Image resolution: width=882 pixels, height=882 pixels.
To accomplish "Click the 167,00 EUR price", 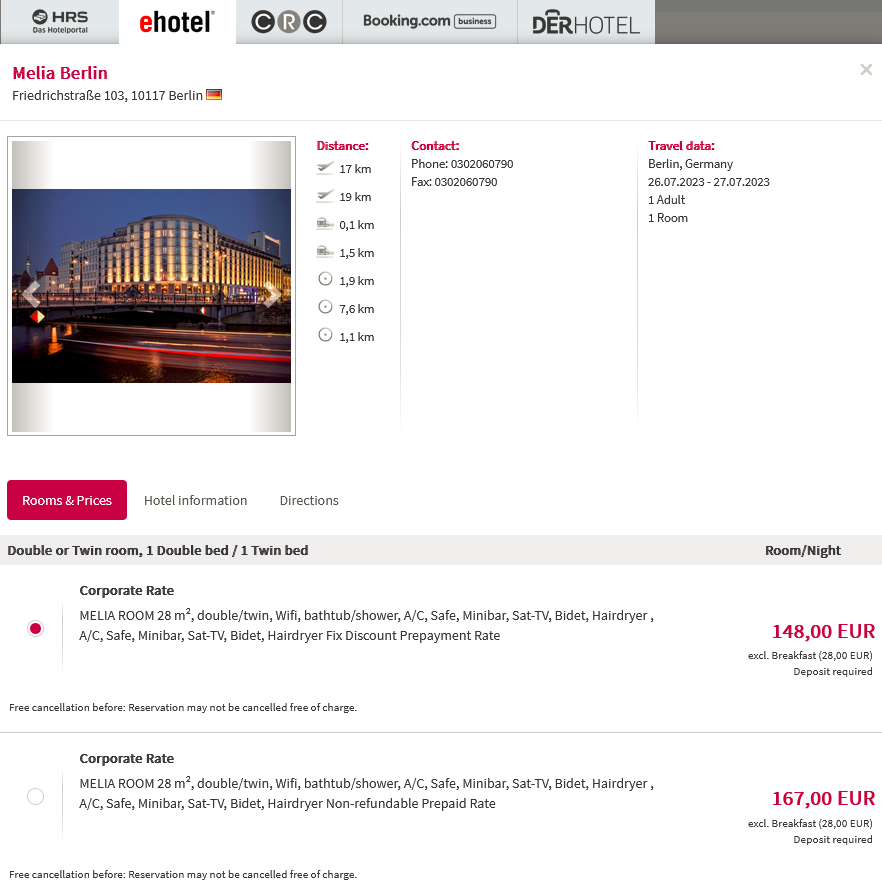I will coord(823,798).
